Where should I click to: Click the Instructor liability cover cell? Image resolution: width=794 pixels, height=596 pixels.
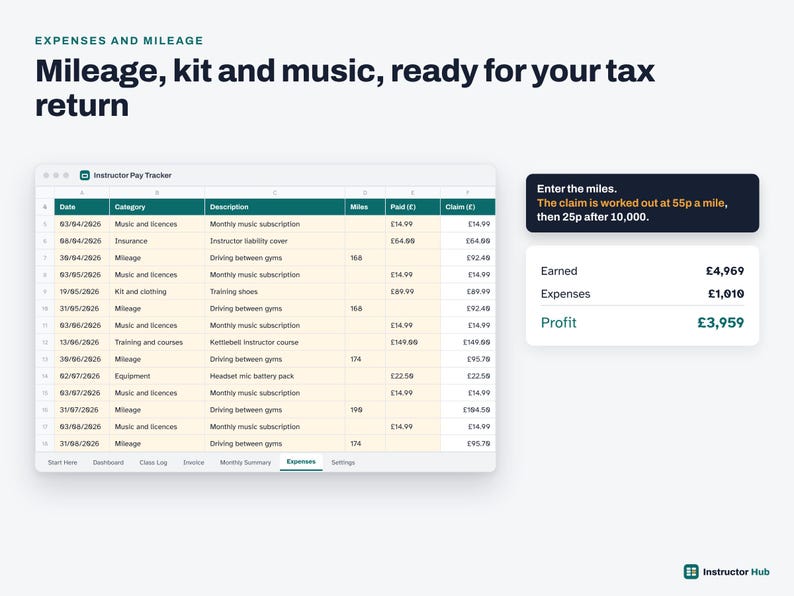(x=275, y=241)
